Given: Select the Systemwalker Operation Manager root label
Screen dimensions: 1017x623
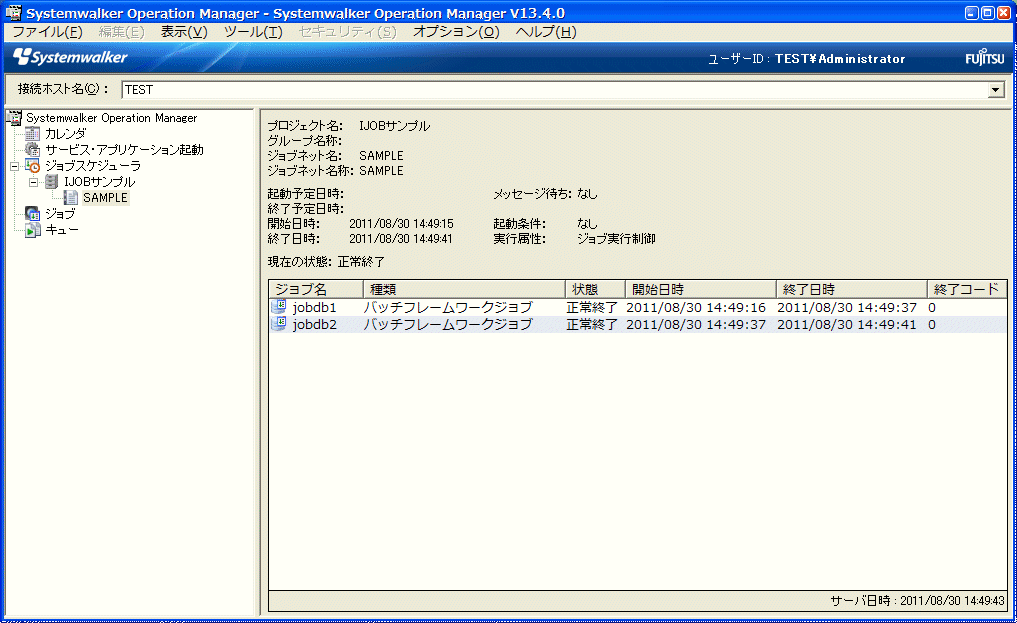Looking at the screenshot, I should 112,118.
